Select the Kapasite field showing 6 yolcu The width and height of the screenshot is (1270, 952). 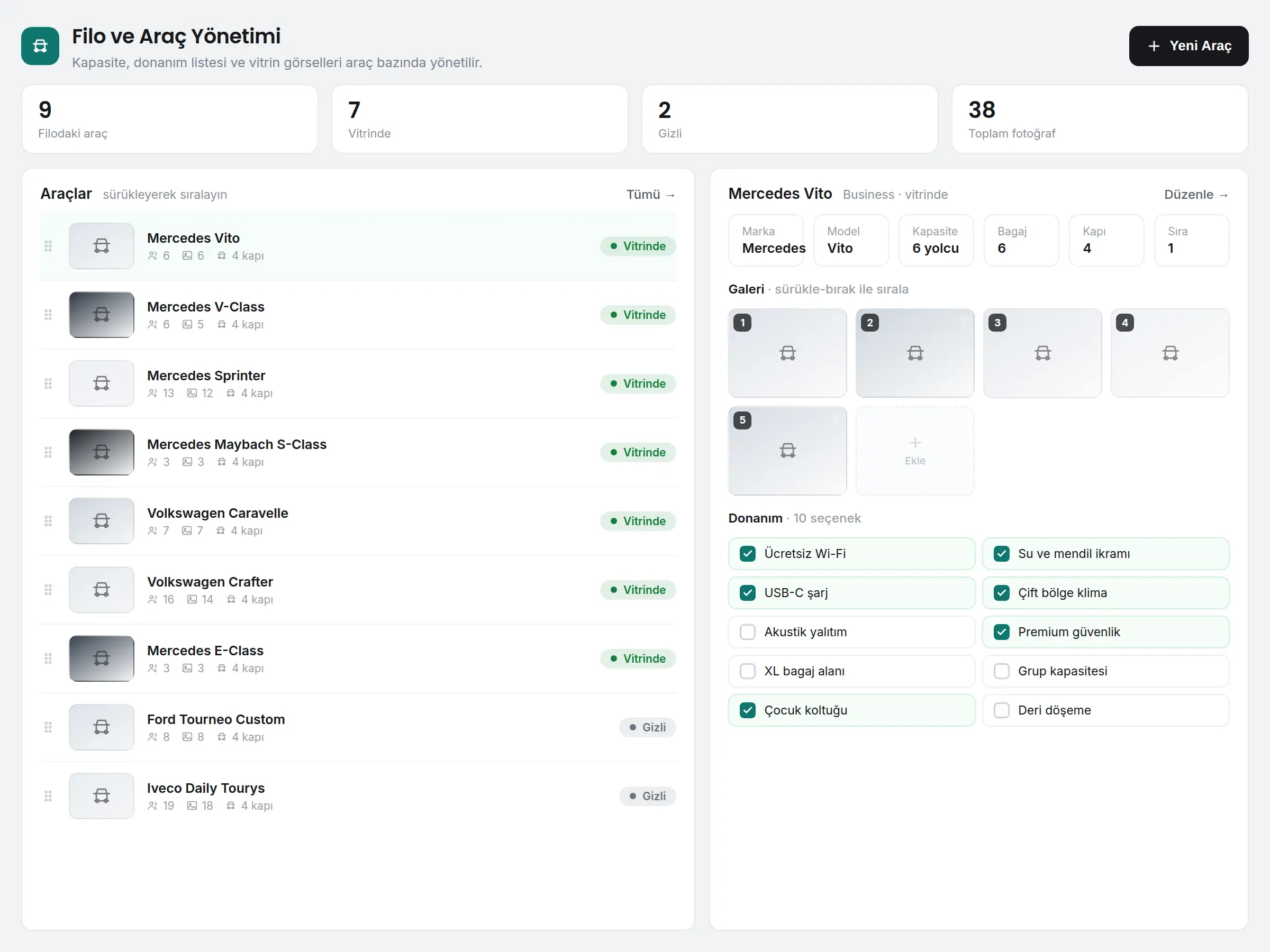tap(936, 241)
